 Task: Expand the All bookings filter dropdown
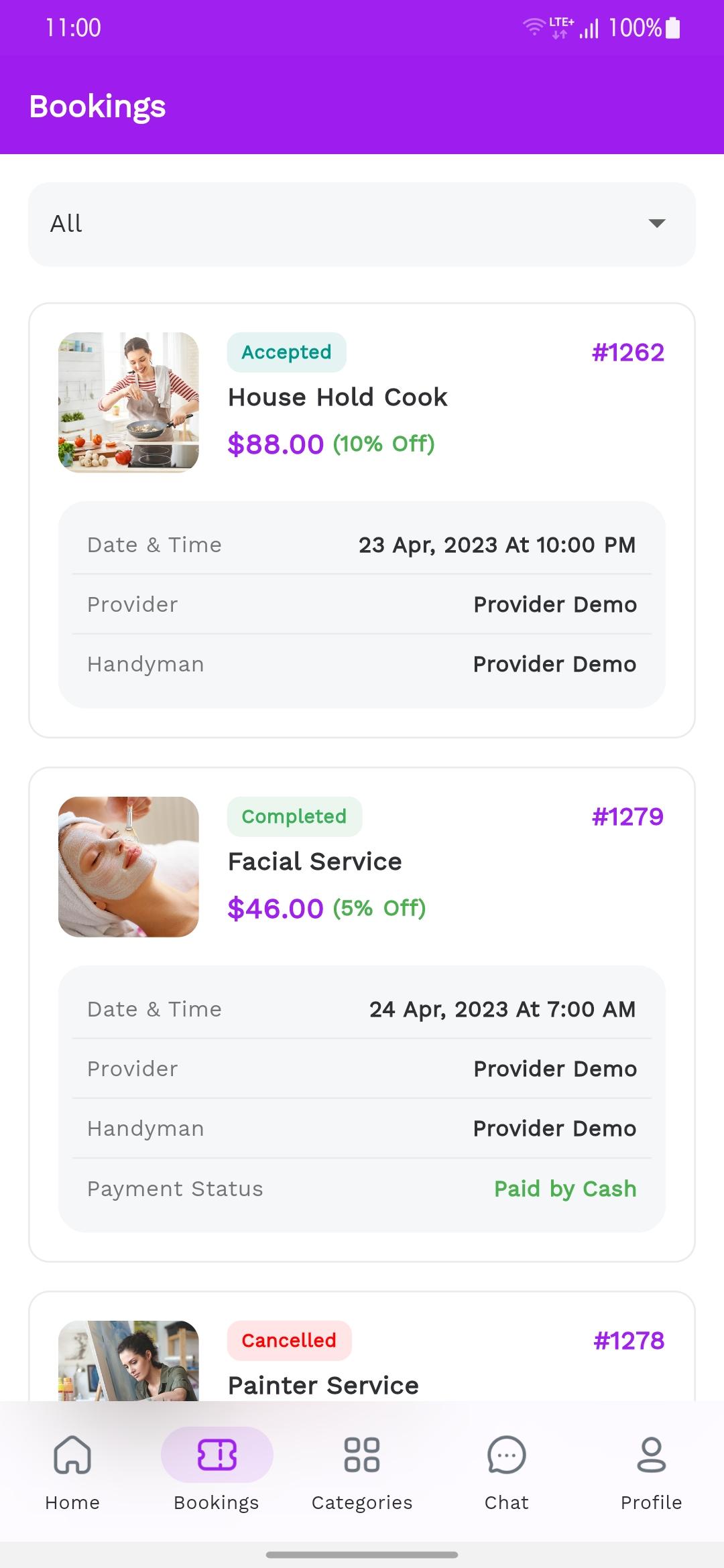(362, 224)
